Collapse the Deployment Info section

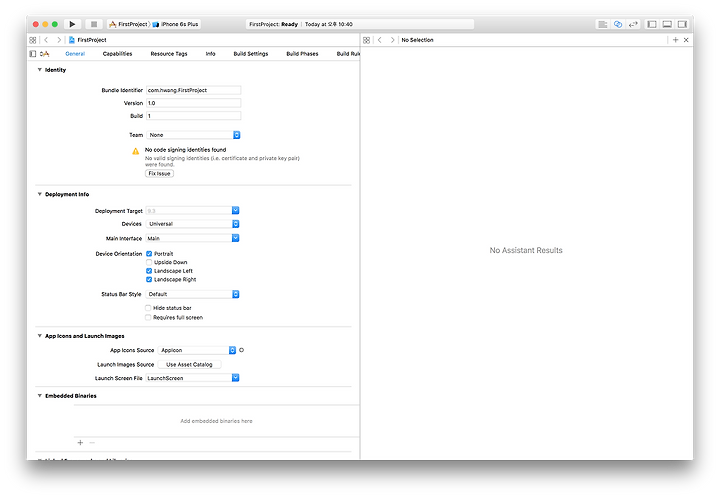[x=39, y=194]
